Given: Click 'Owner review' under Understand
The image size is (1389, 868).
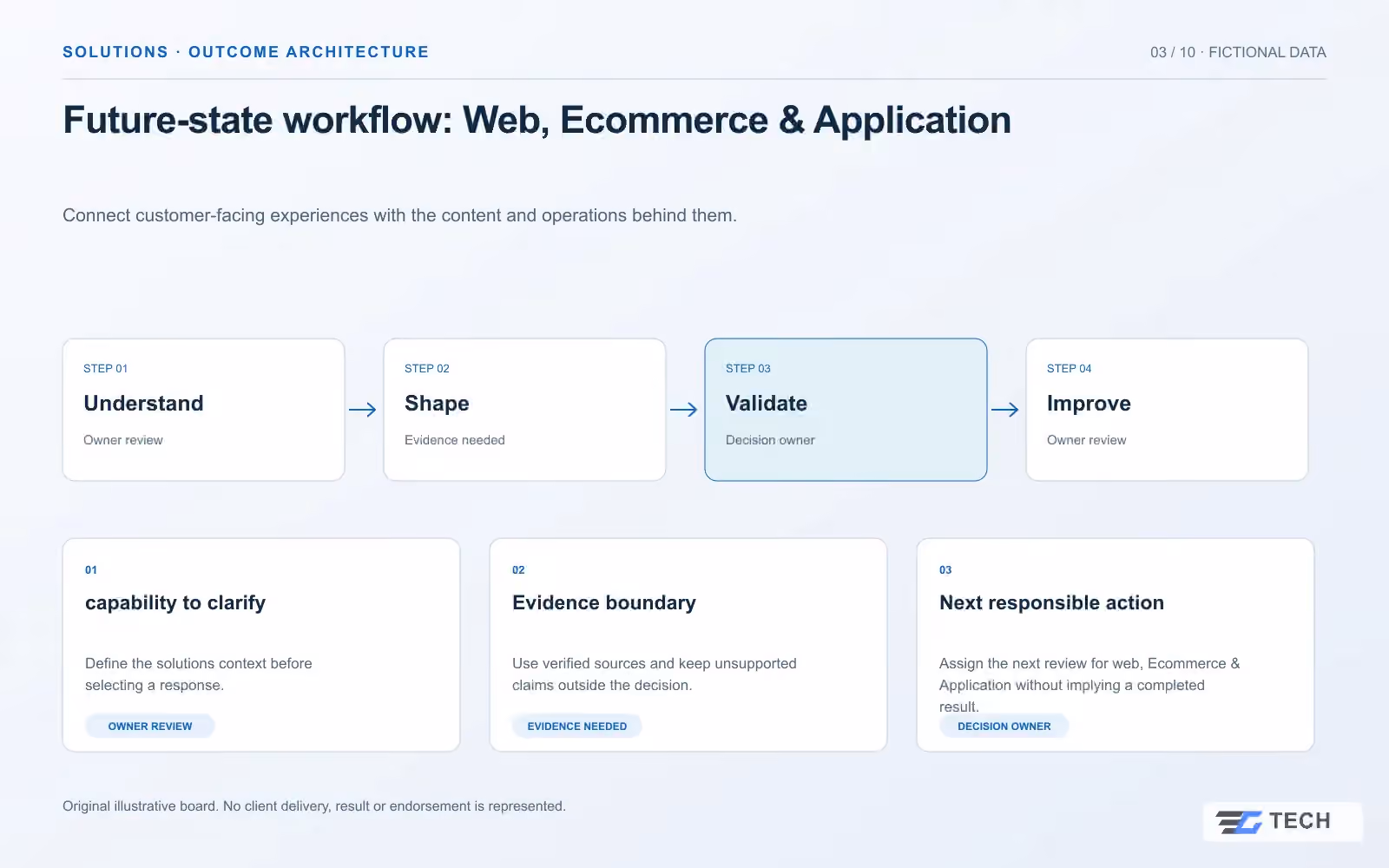Looking at the screenshot, I should click(123, 440).
